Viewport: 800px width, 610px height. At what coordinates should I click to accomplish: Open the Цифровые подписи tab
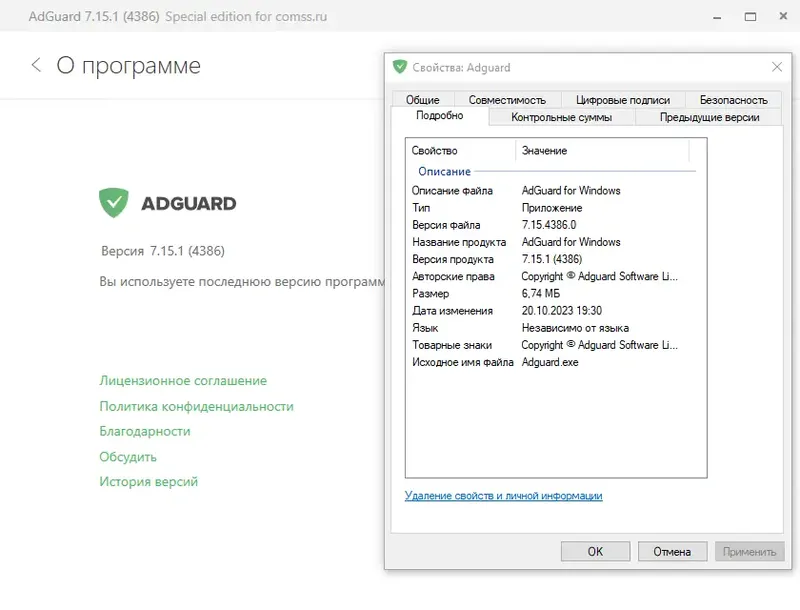(622, 100)
